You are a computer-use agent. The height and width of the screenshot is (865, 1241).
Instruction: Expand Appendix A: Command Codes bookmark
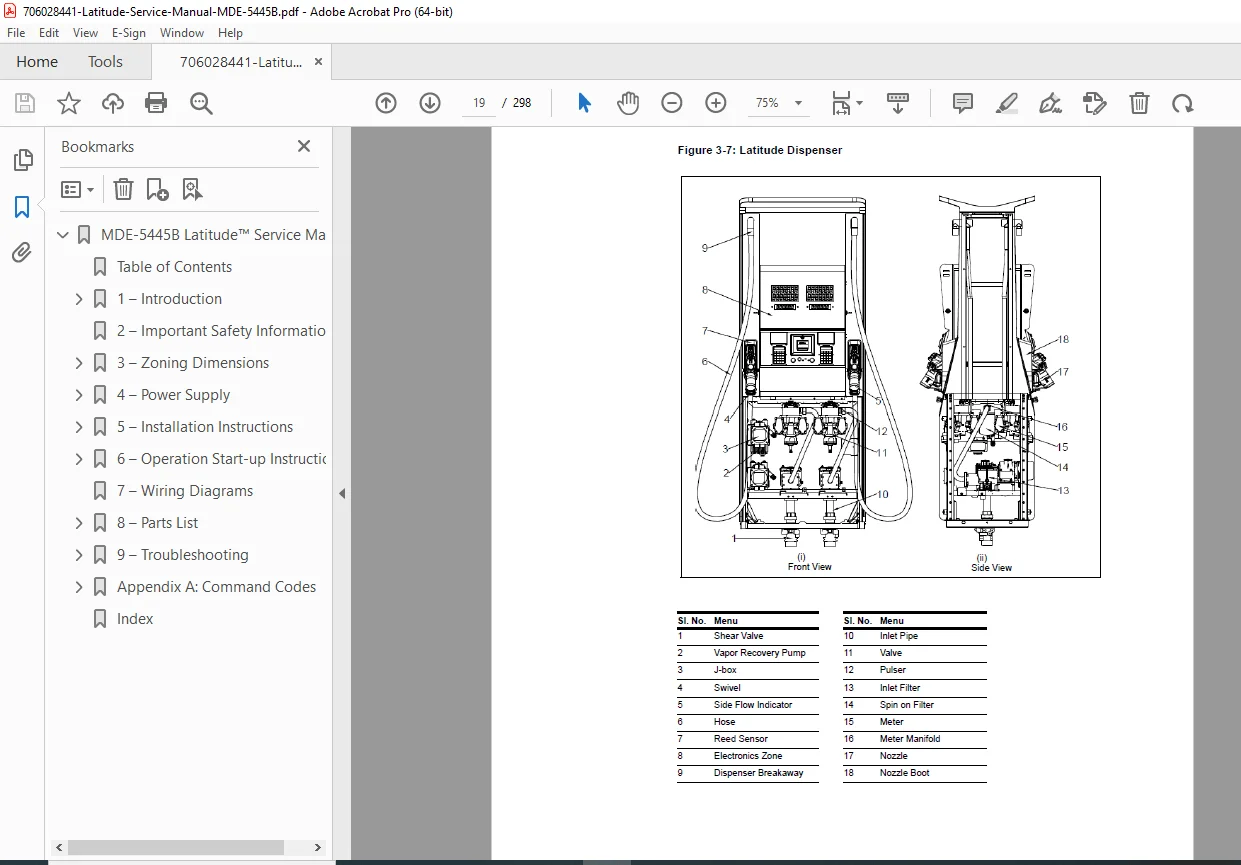click(79, 587)
